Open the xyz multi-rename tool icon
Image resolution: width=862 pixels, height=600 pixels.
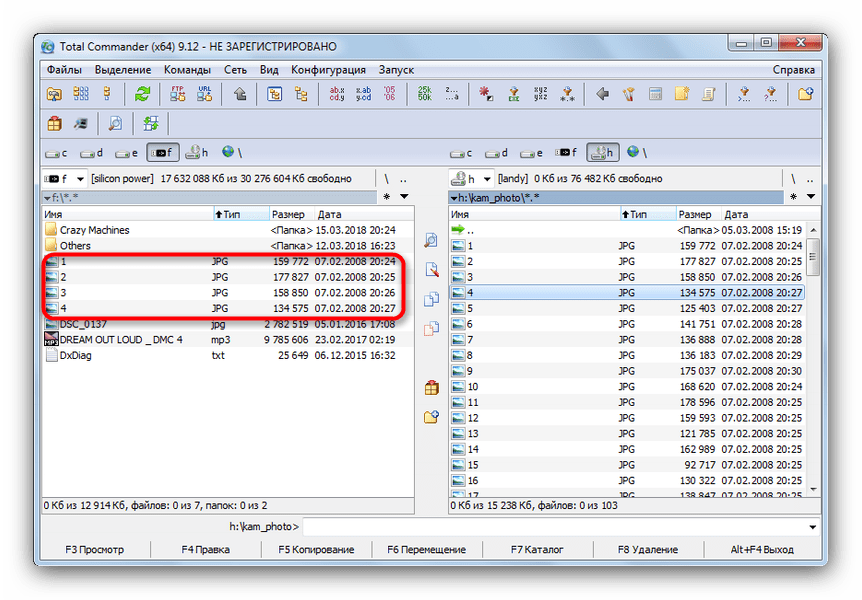point(540,94)
